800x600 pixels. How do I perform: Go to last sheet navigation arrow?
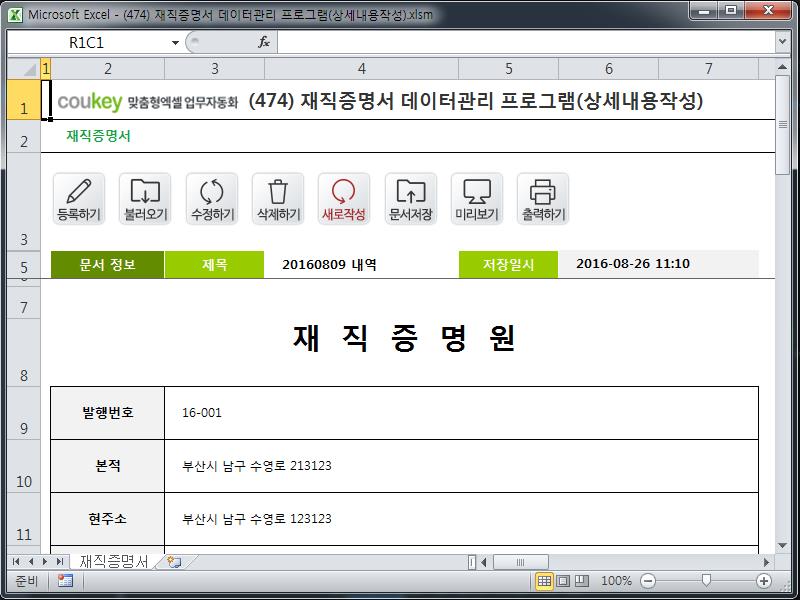(x=60, y=562)
